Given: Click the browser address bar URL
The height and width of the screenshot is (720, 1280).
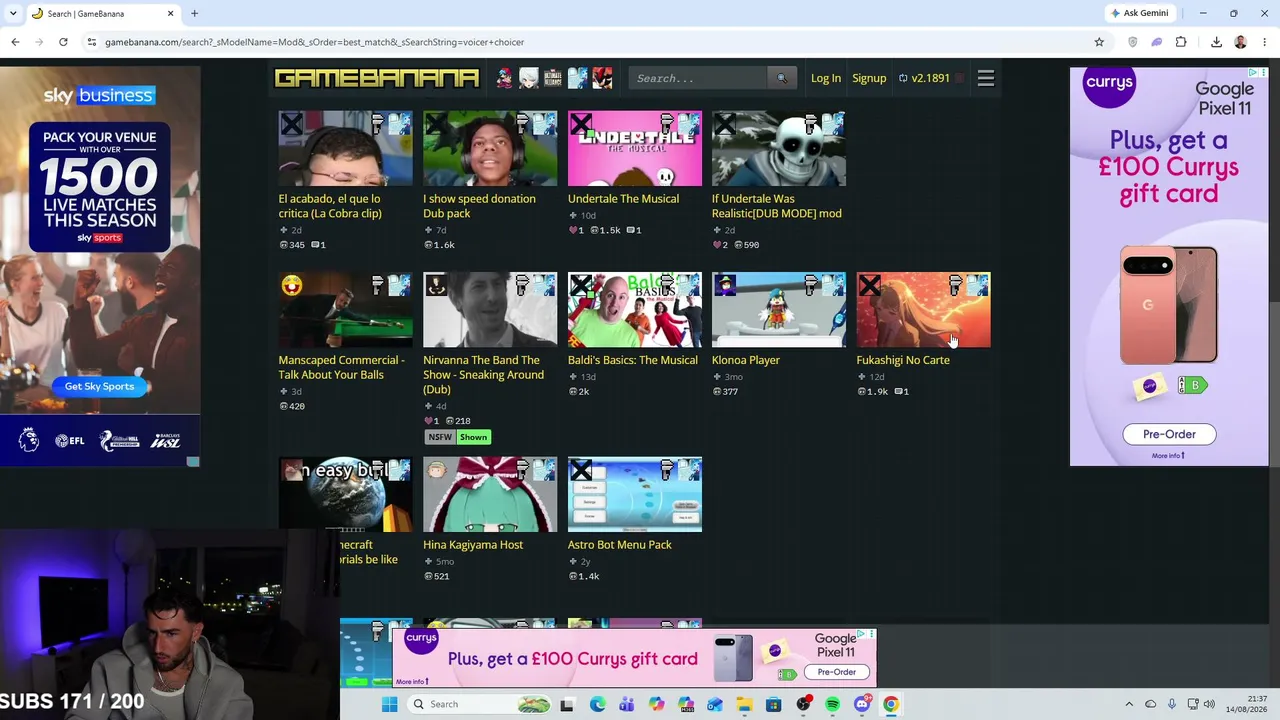Looking at the screenshot, I should 314,42.
